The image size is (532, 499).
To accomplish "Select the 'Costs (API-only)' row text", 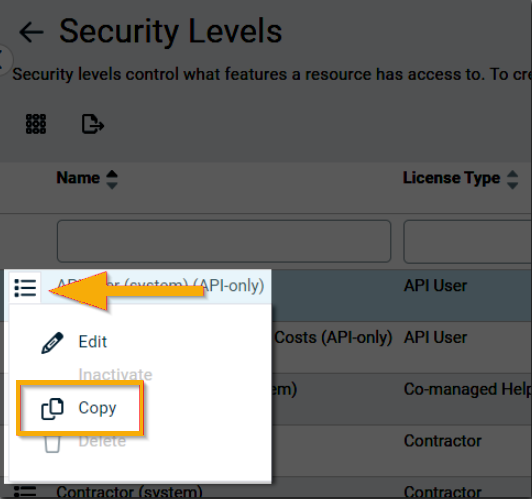I will (333, 338).
